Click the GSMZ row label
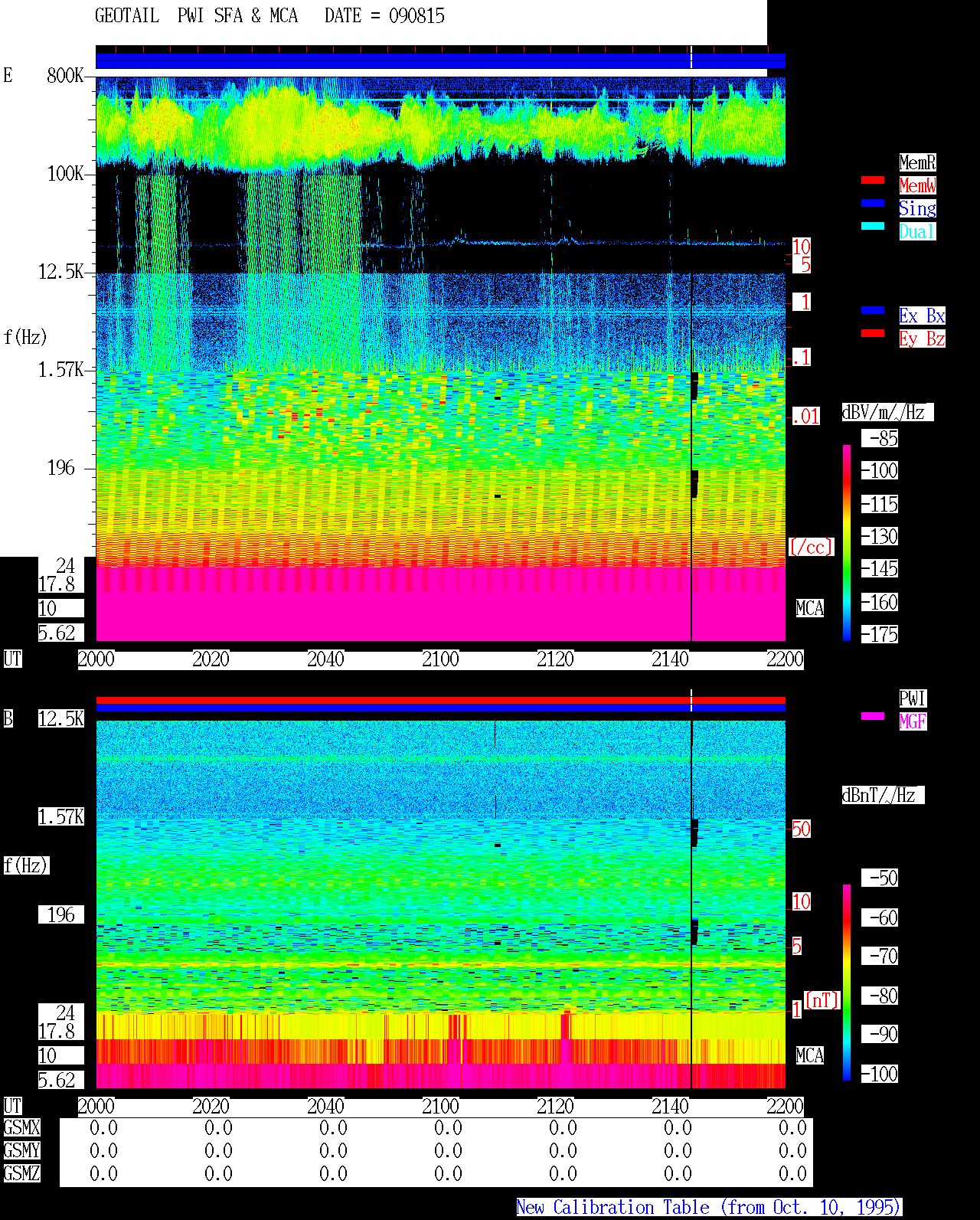The height and width of the screenshot is (1220, 980). pyautogui.click(x=21, y=1173)
